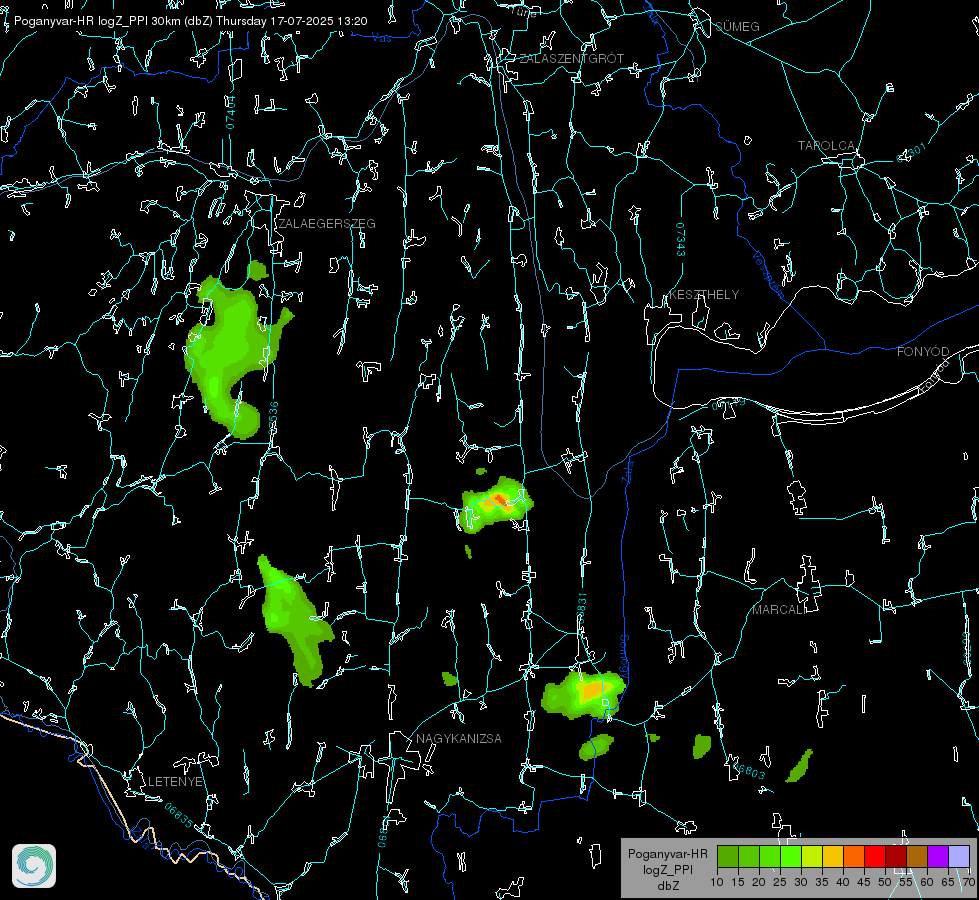979x900 pixels.
Task: Pick the orange 40–45 dBZ legend swatch
Action: (854, 856)
